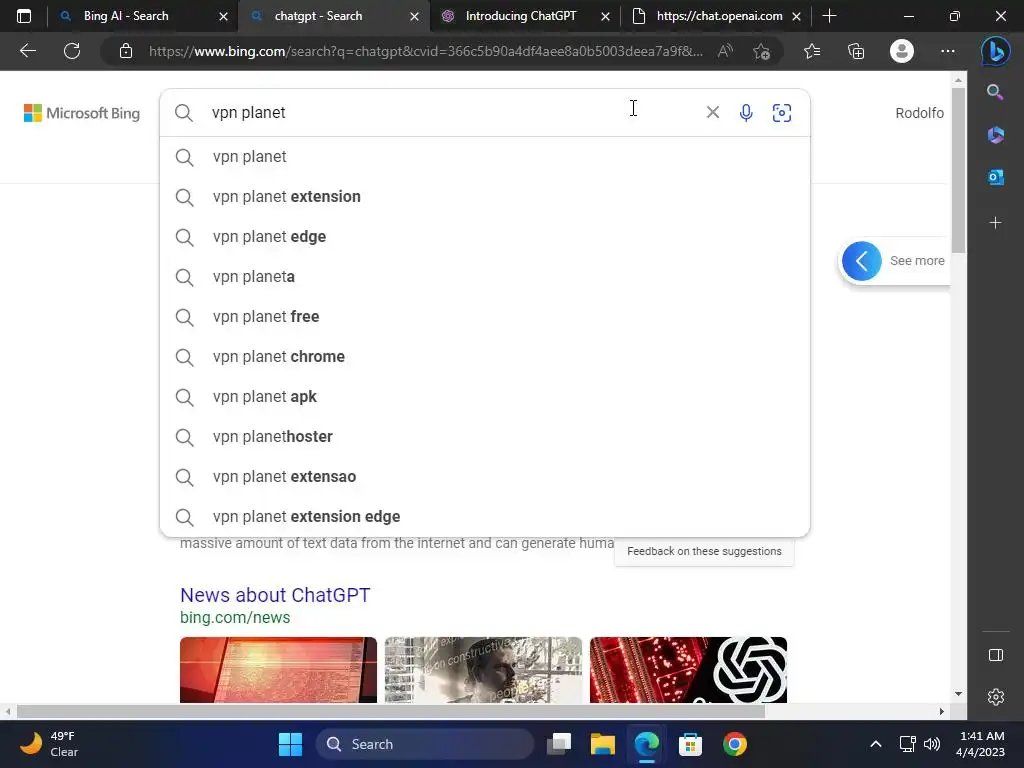Image resolution: width=1024 pixels, height=768 pixels.
Task: Open Outlook in the sidebar
Action: pos(995,177)
